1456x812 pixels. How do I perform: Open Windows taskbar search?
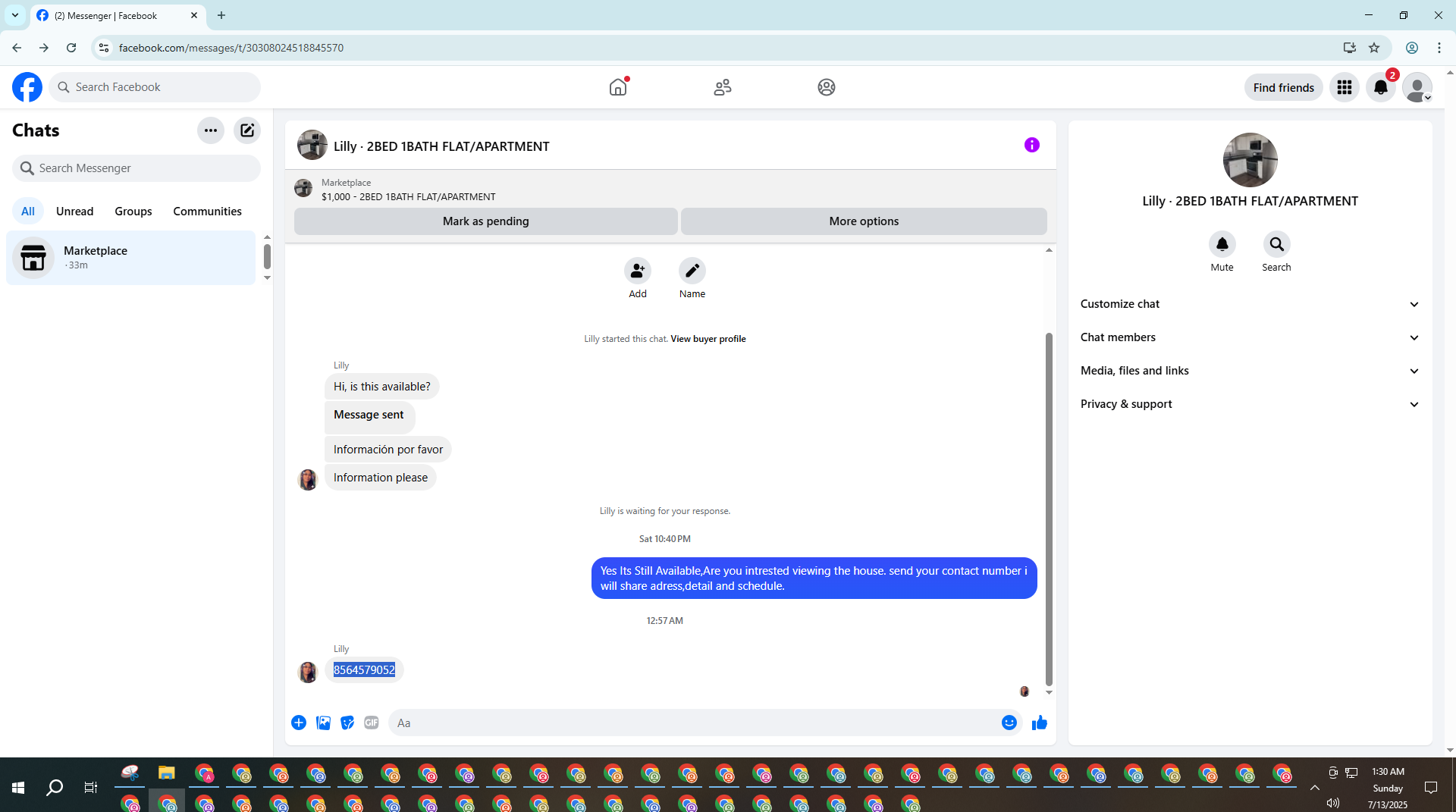(x=55, y=788)
